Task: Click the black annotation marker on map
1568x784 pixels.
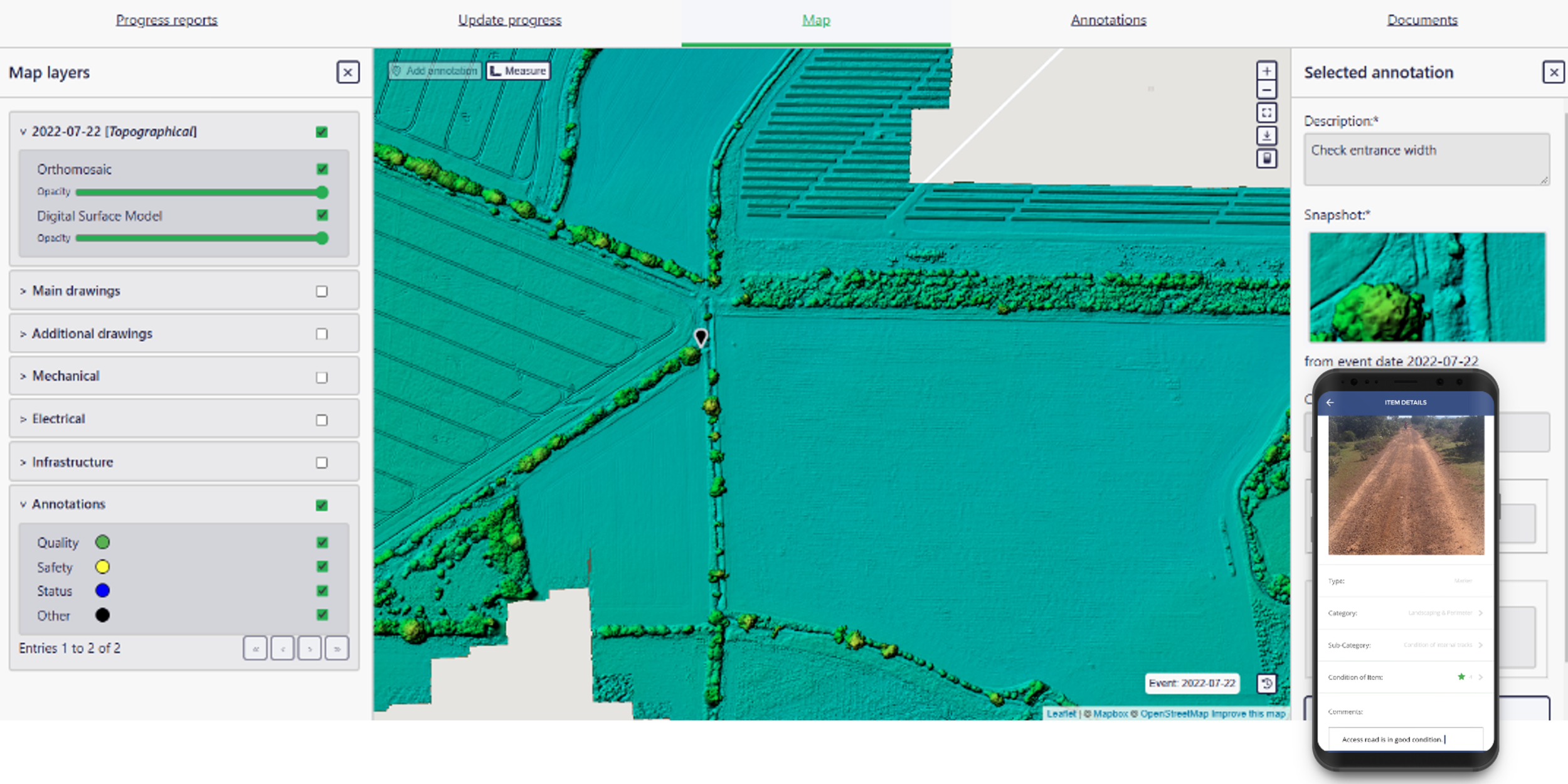Action: click(701, 337)
